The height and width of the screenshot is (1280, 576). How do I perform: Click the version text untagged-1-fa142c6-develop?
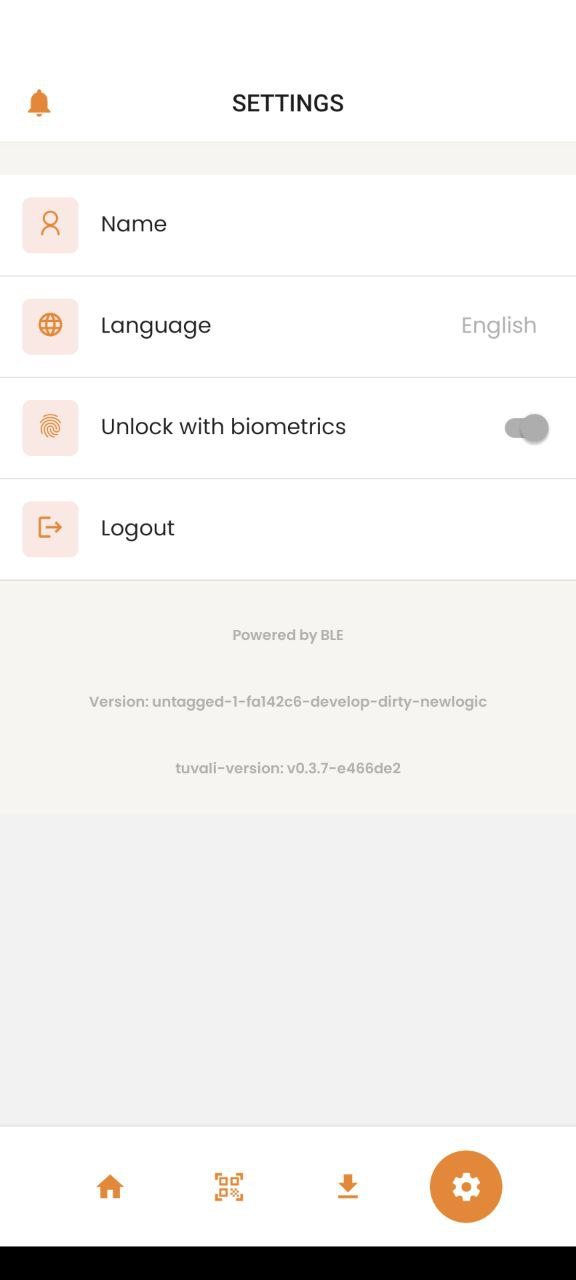pyautogui.click(x=287, y=701)
